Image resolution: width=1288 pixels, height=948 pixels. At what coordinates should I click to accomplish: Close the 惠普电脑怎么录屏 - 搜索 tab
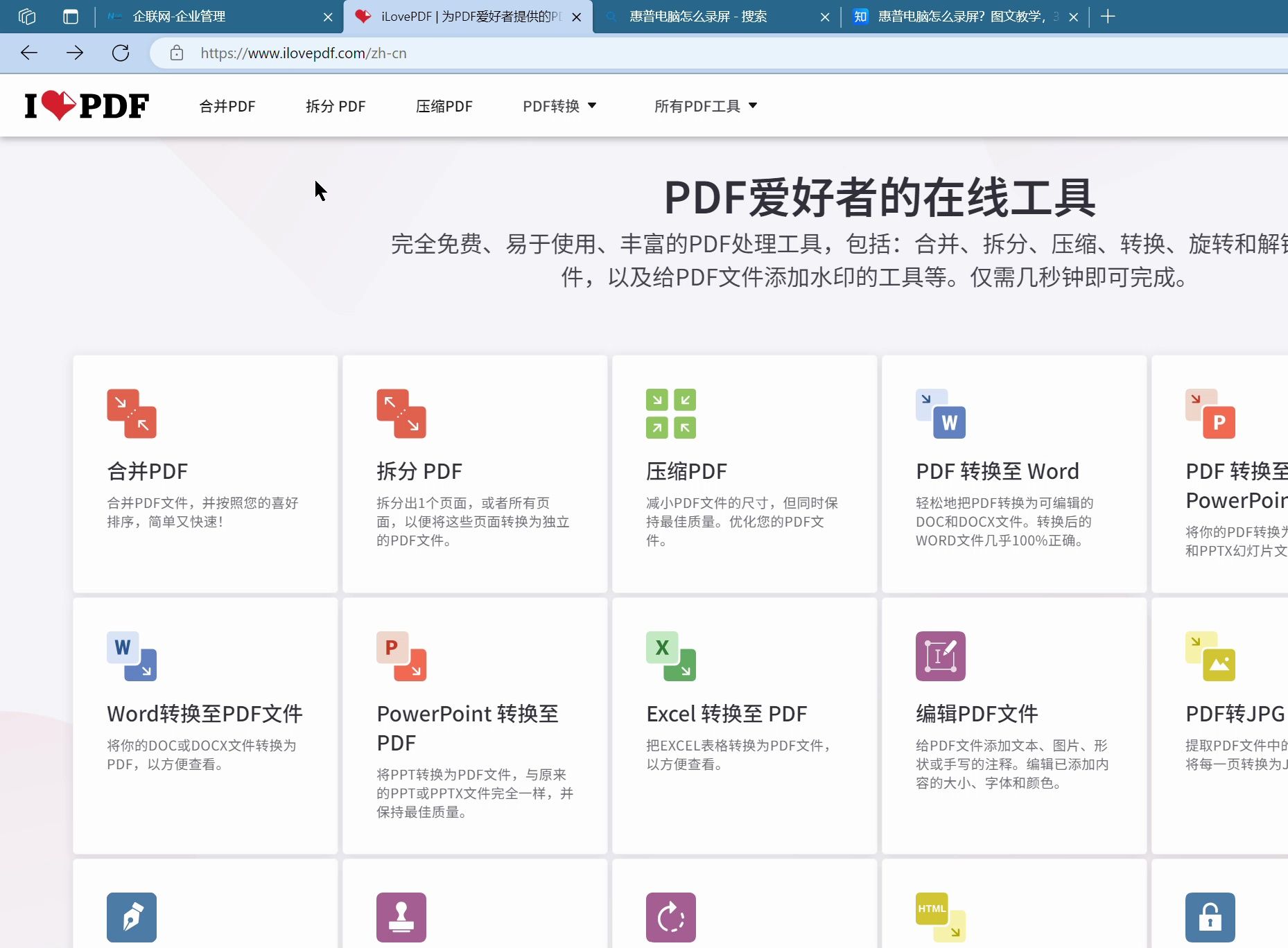825,17
